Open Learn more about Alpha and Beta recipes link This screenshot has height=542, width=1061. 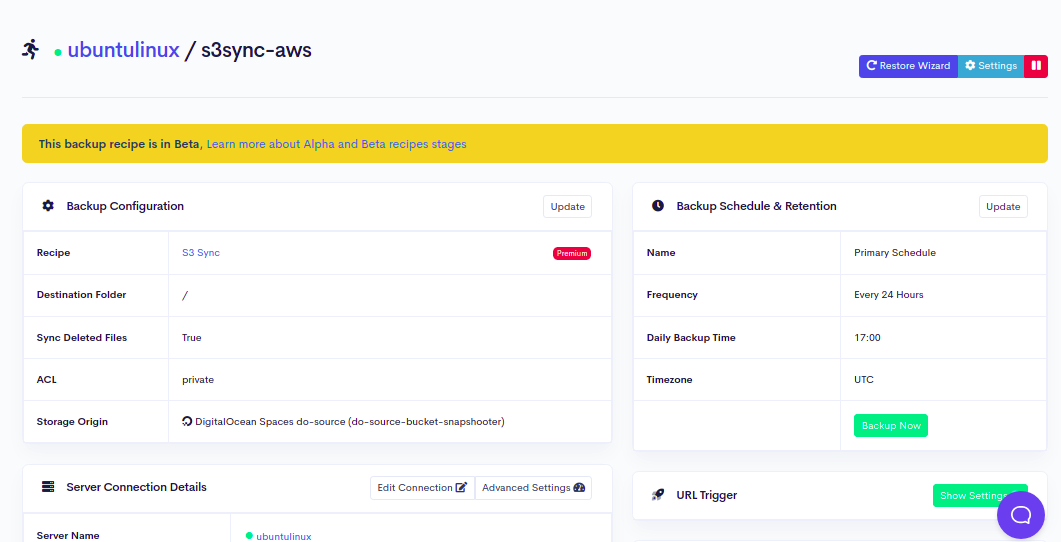[336, 144]
